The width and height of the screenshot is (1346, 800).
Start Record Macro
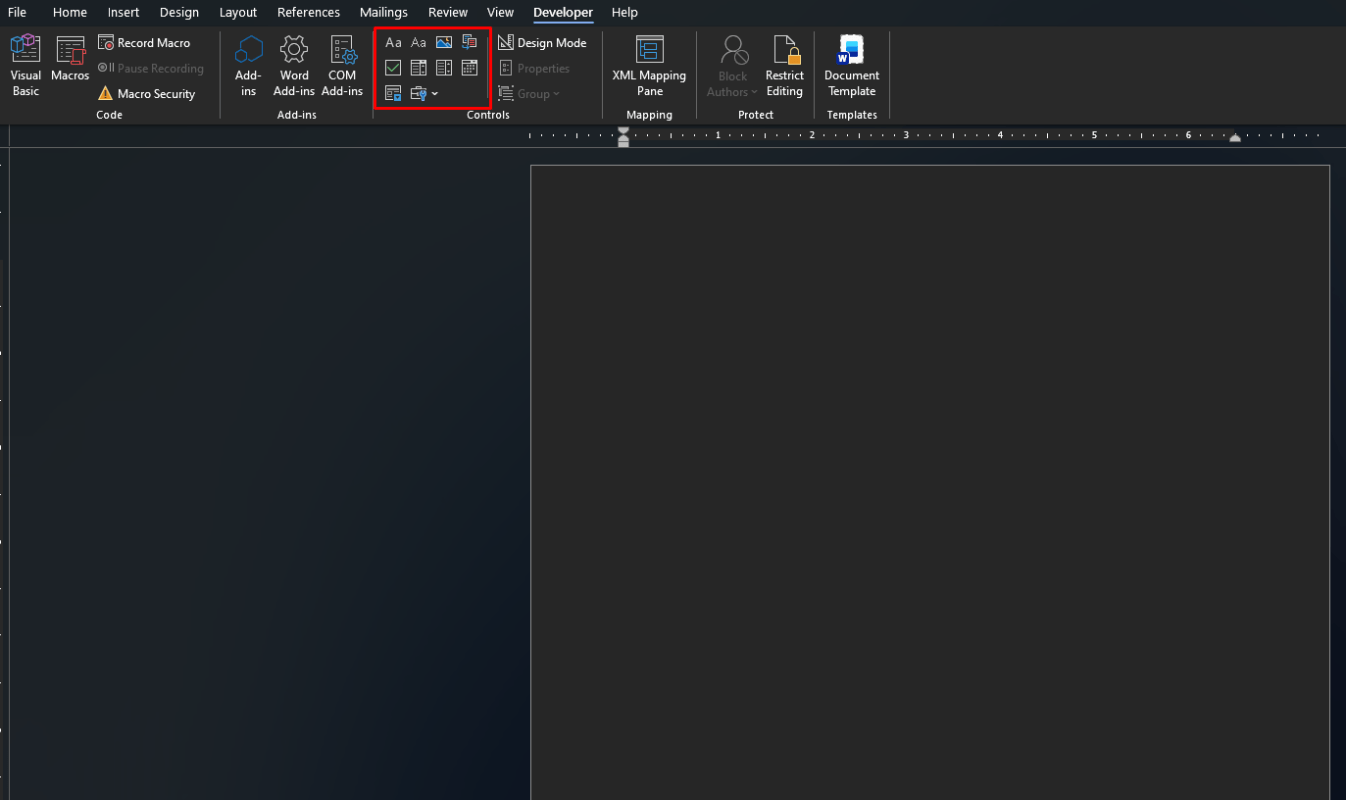click(x=144, y=43)
